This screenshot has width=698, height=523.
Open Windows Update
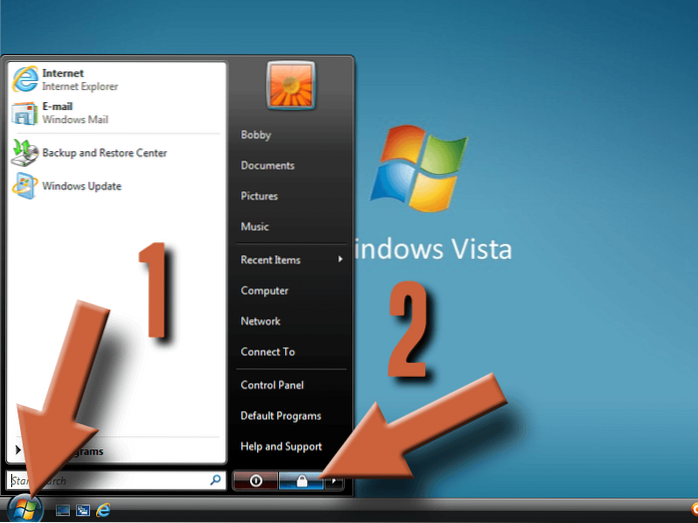[80, 186]
